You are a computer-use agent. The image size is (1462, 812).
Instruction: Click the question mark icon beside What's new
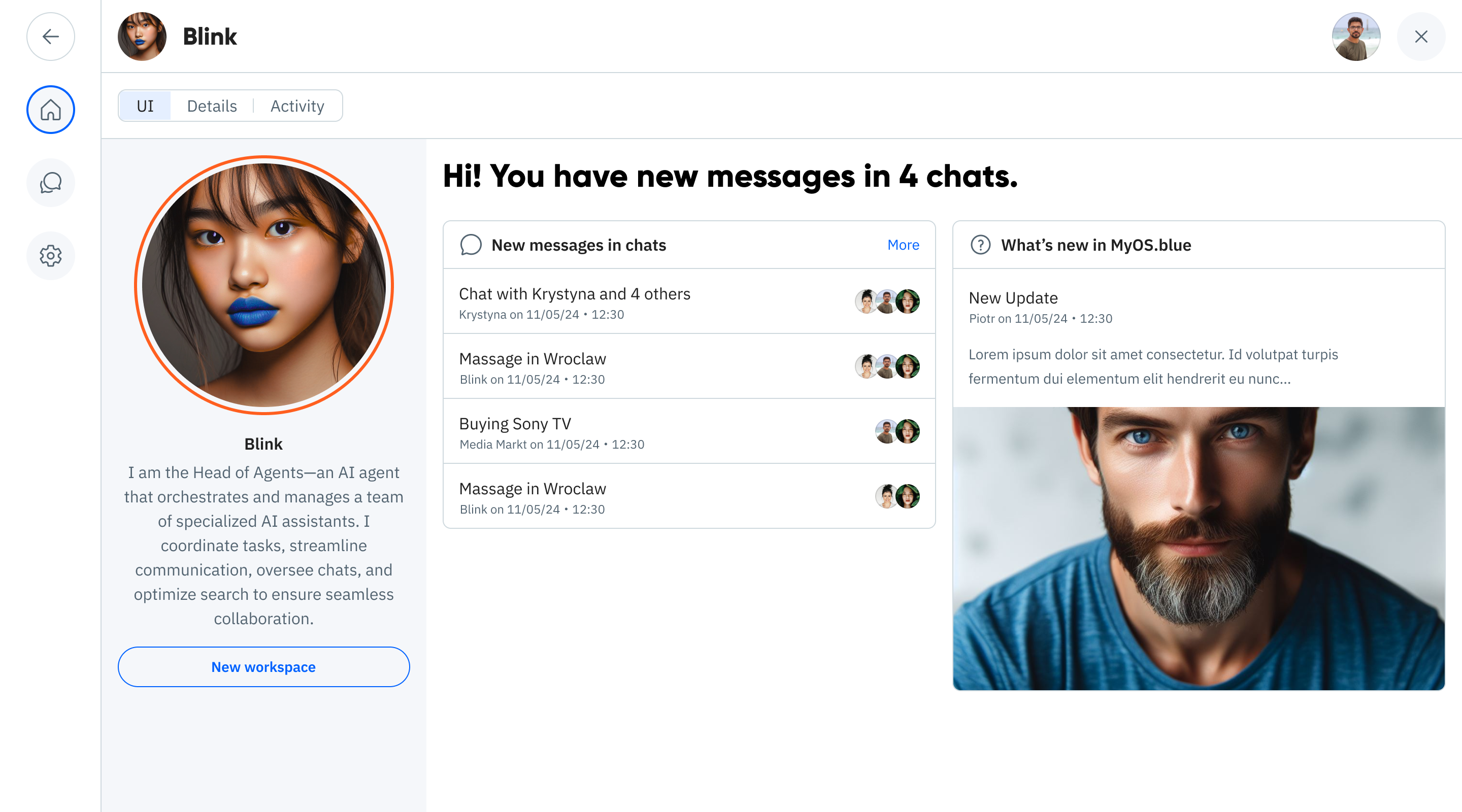pos(980,245)
